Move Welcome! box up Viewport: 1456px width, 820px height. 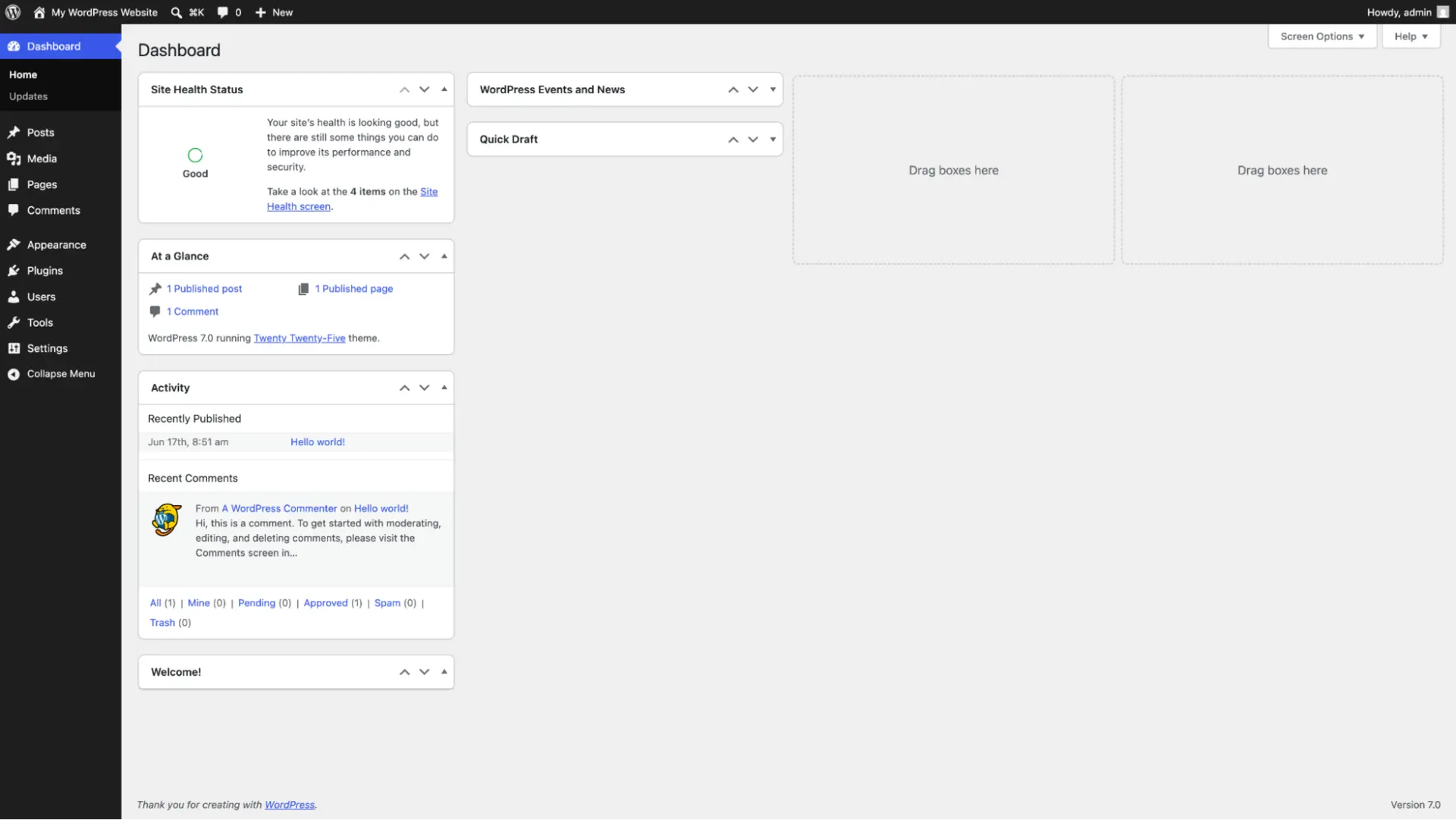[x=405, y=672]
